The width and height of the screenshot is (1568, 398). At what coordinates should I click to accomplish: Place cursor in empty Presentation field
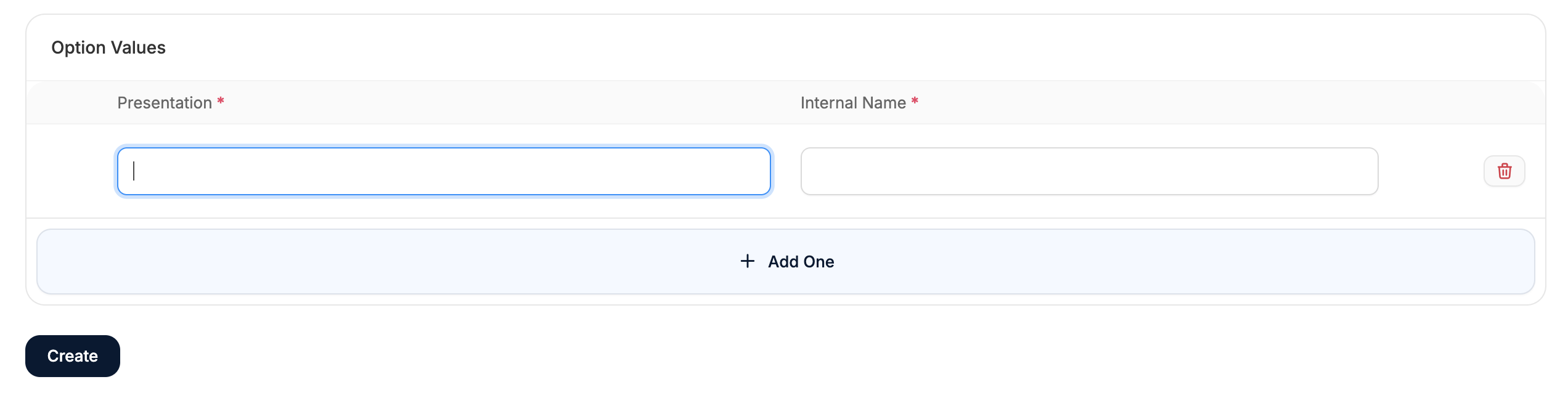point(444,171)
